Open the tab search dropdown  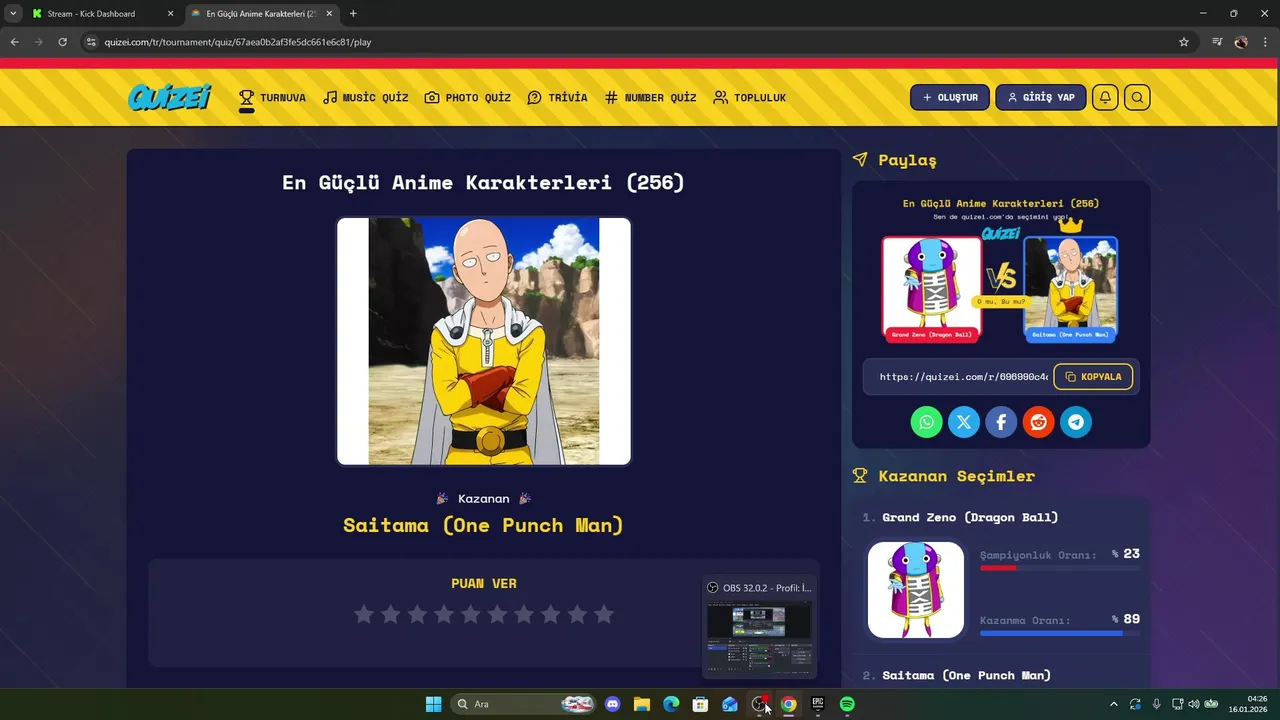[13, 14]
